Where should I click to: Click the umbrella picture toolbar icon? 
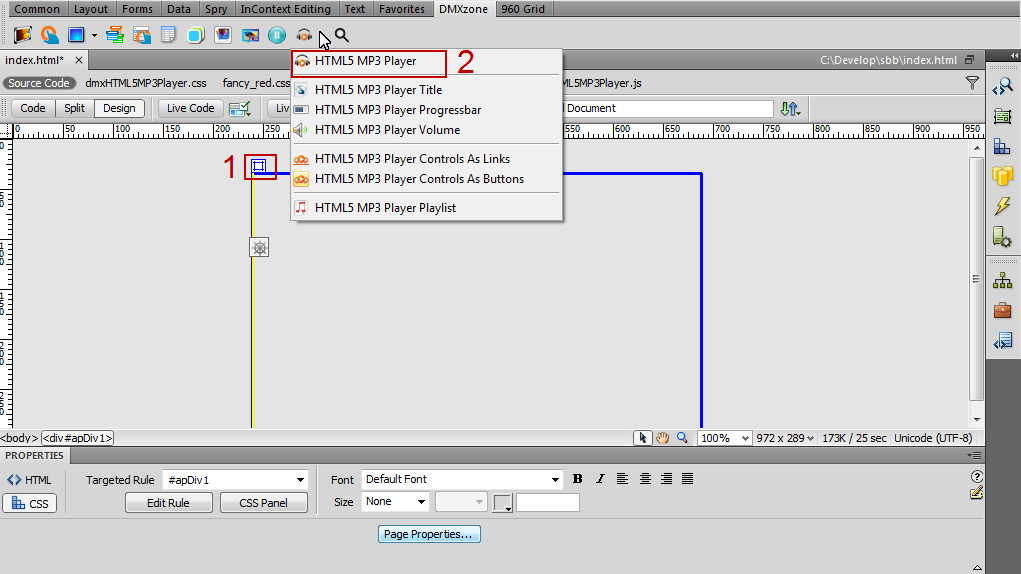point(250,34)
